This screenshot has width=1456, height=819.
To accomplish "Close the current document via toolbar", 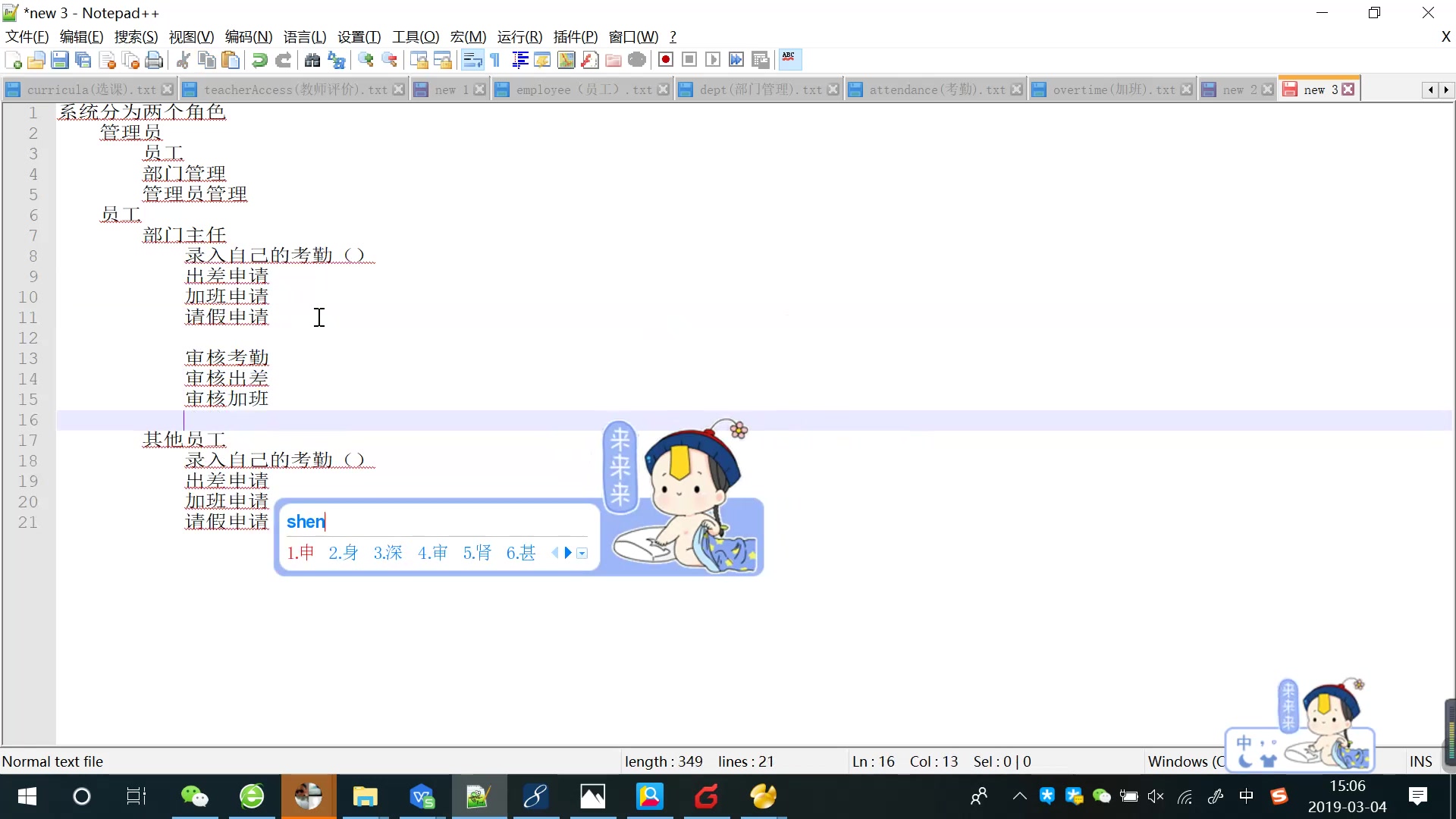I will pos(107,60).
